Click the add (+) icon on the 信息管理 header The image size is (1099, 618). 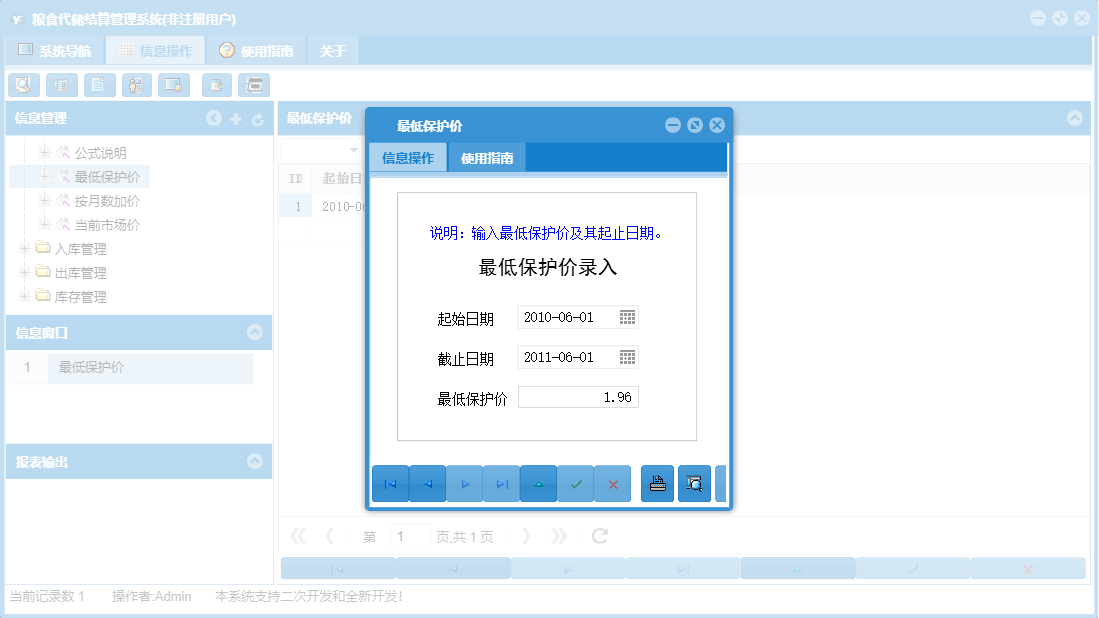point(235,118)
